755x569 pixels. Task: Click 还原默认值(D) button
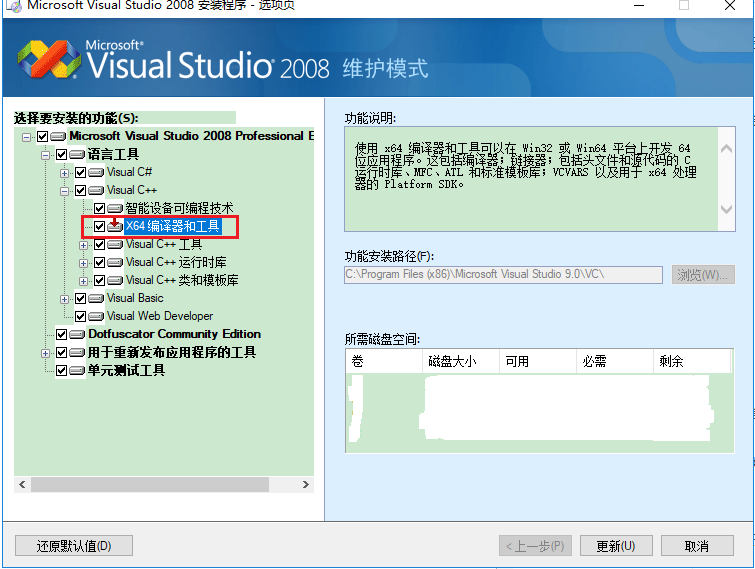coord(74,546)
